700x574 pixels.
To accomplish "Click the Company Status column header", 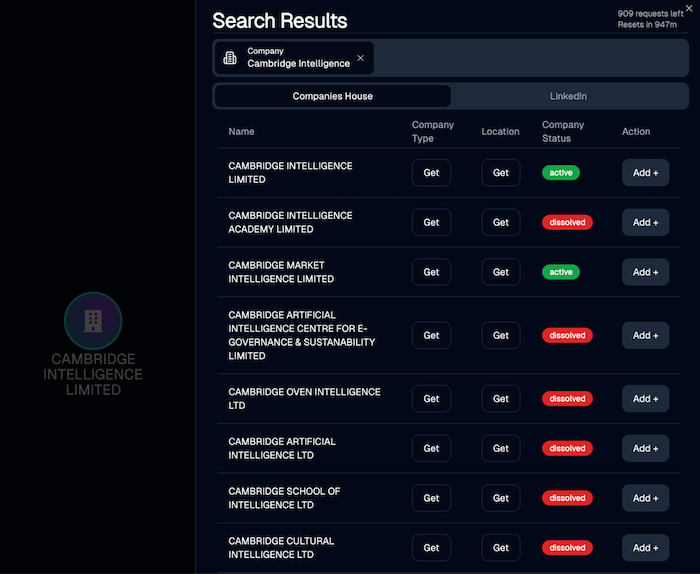I will 562,132.
